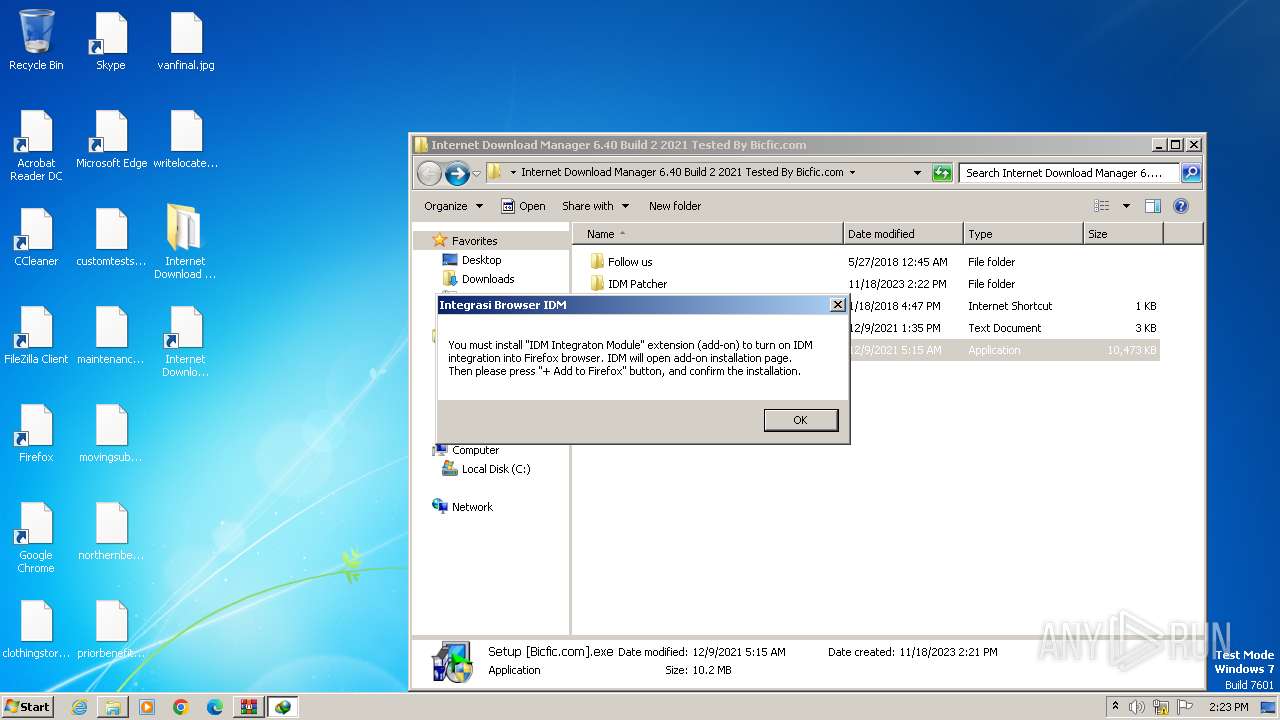
Task: Select the movingsub desktop file
Action: coord(111,433)
